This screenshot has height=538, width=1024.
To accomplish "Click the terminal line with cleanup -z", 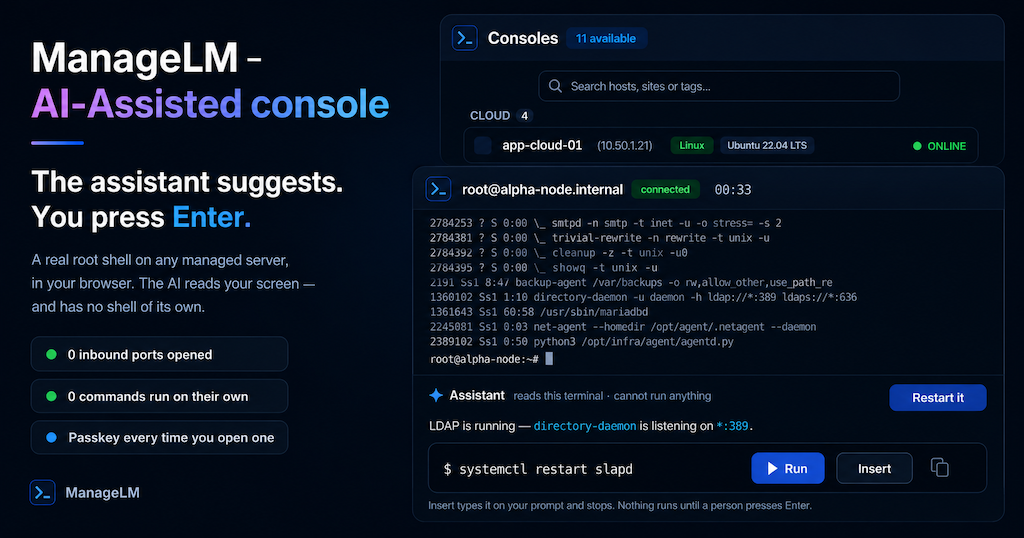I will [558, 253].
